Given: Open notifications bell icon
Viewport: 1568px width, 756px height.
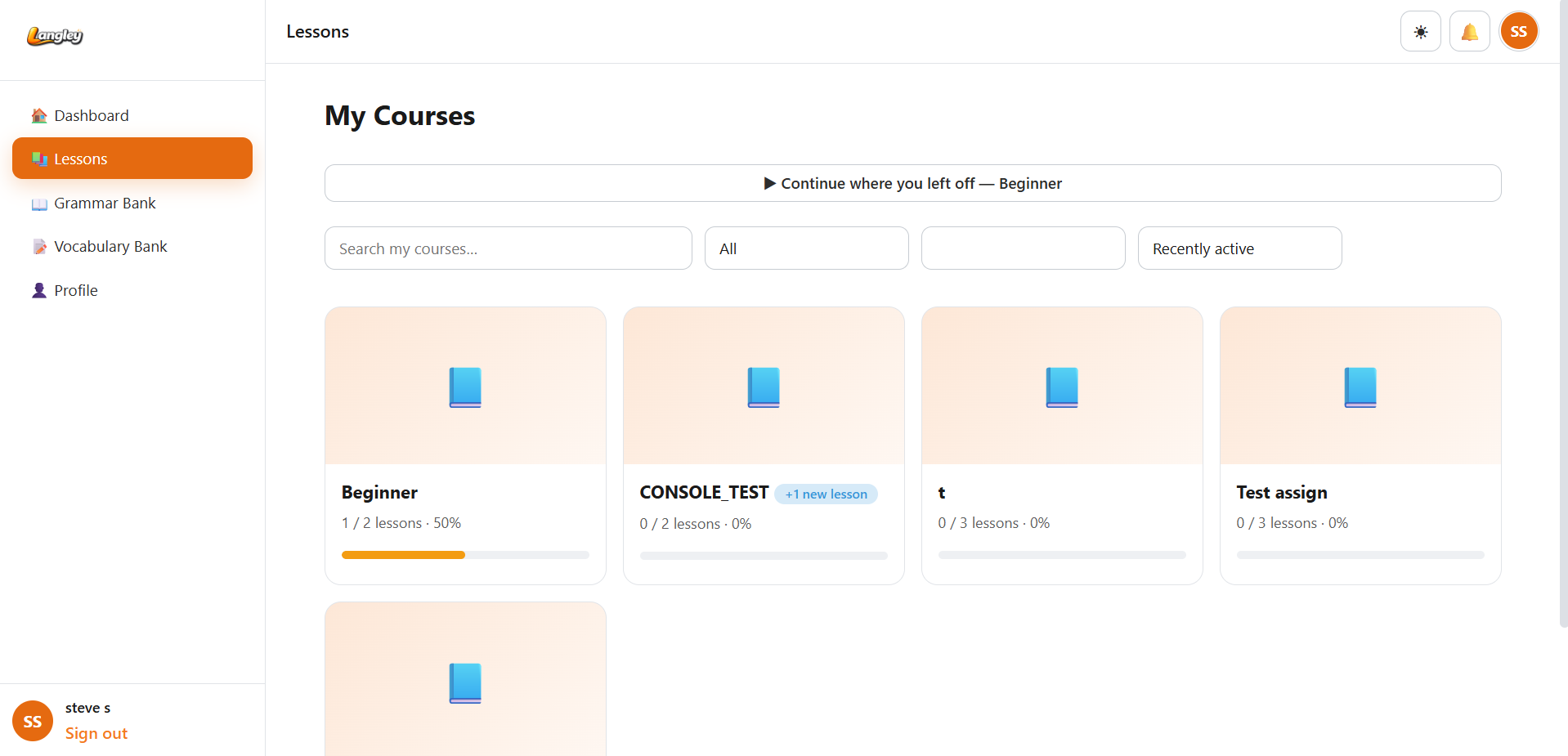Looking at the screenshot, I should pos(1470,32).
